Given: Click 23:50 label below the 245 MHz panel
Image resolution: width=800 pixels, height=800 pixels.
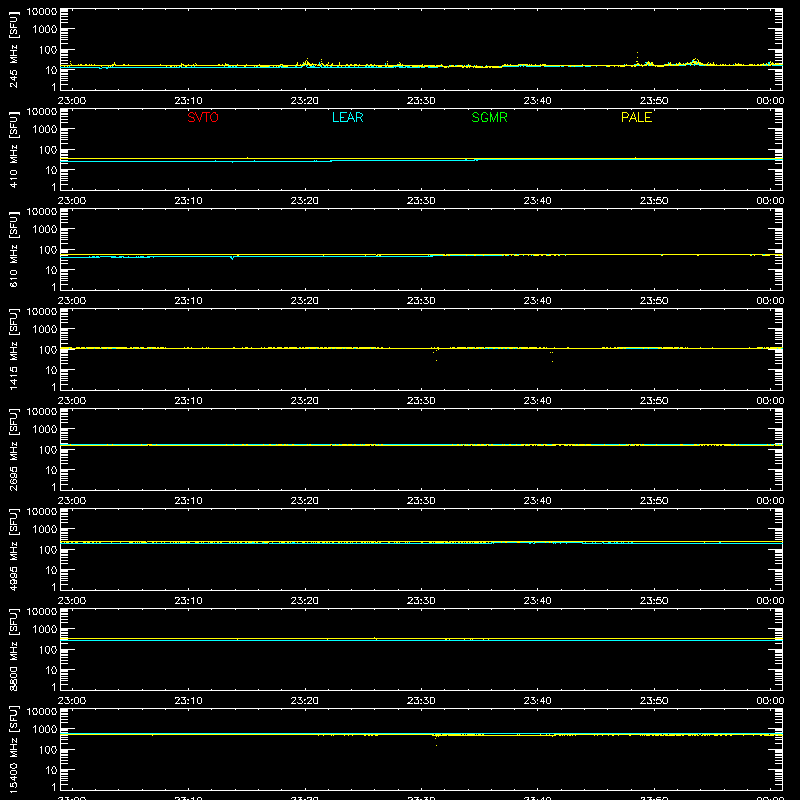Looking at the screenshot, I should pos(654,101).
